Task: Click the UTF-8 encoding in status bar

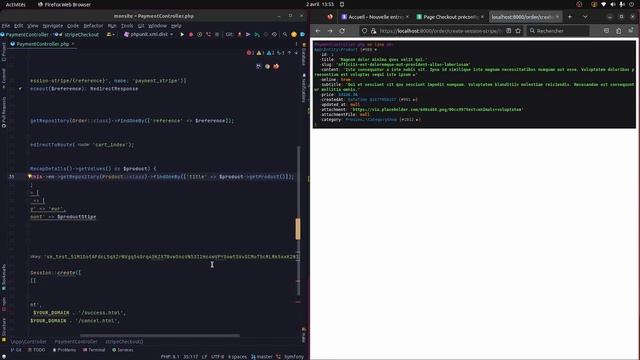Action: coord(218,357)
